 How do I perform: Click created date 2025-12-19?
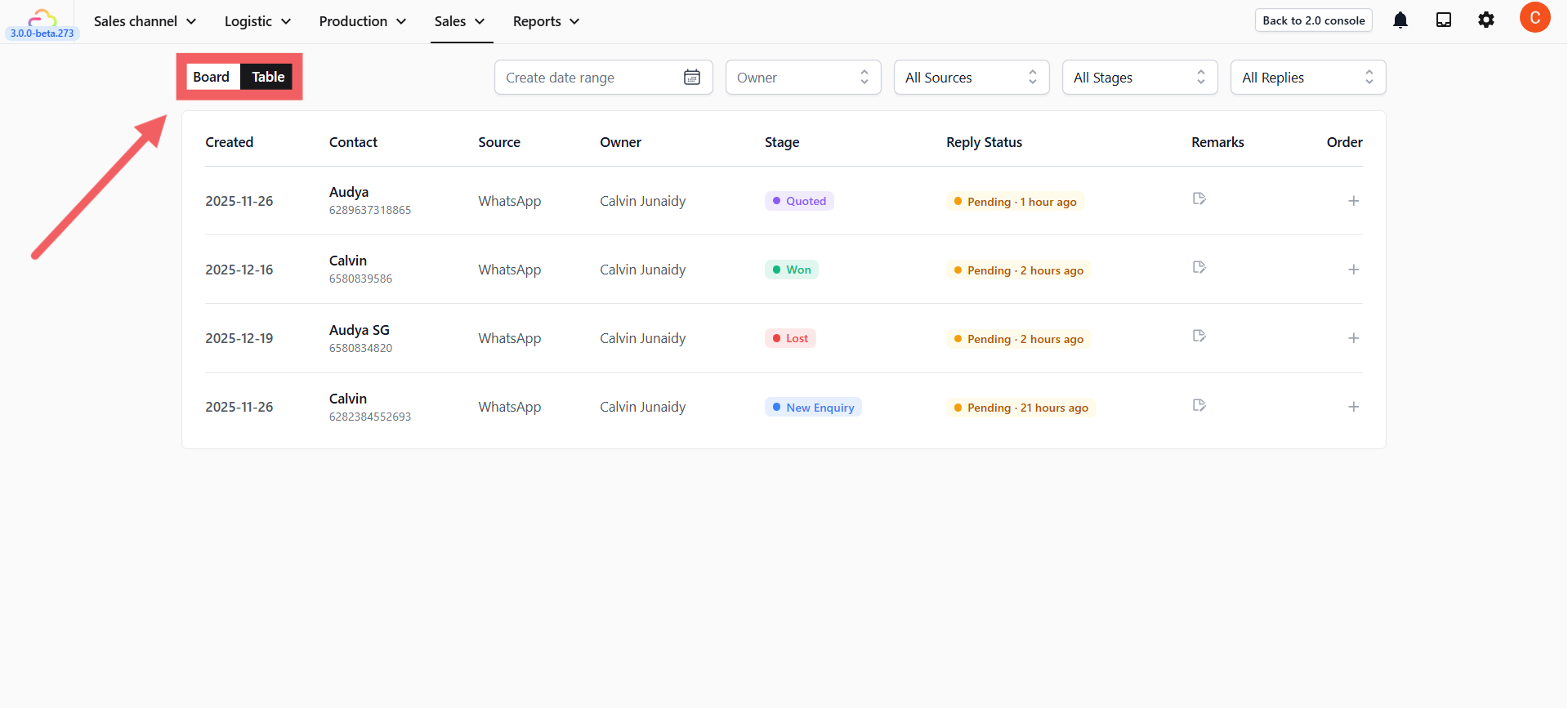click(239, 338)
